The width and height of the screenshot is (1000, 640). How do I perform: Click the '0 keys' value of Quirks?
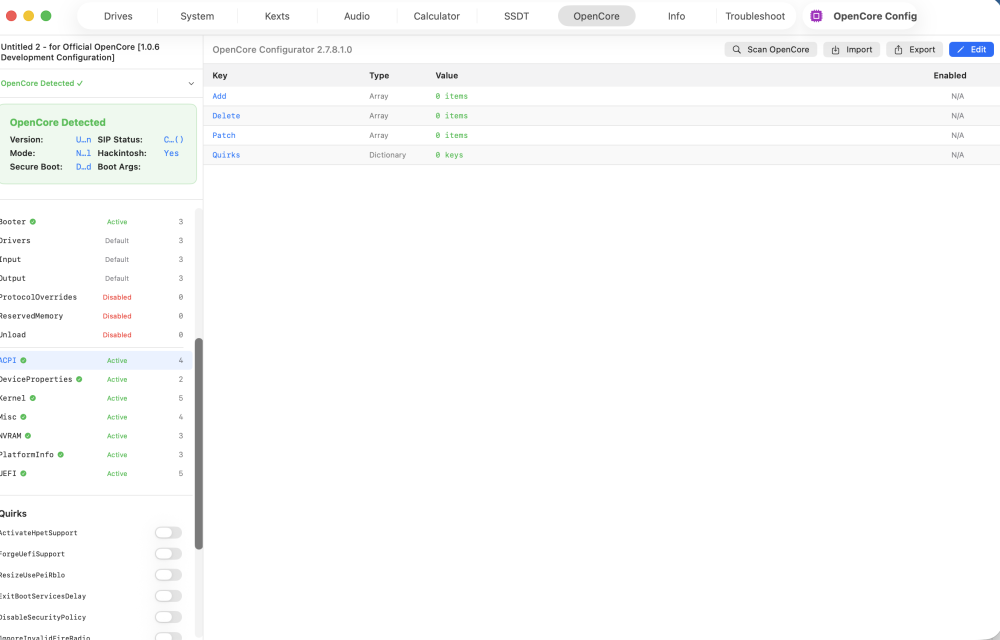(x=449, y=155)
